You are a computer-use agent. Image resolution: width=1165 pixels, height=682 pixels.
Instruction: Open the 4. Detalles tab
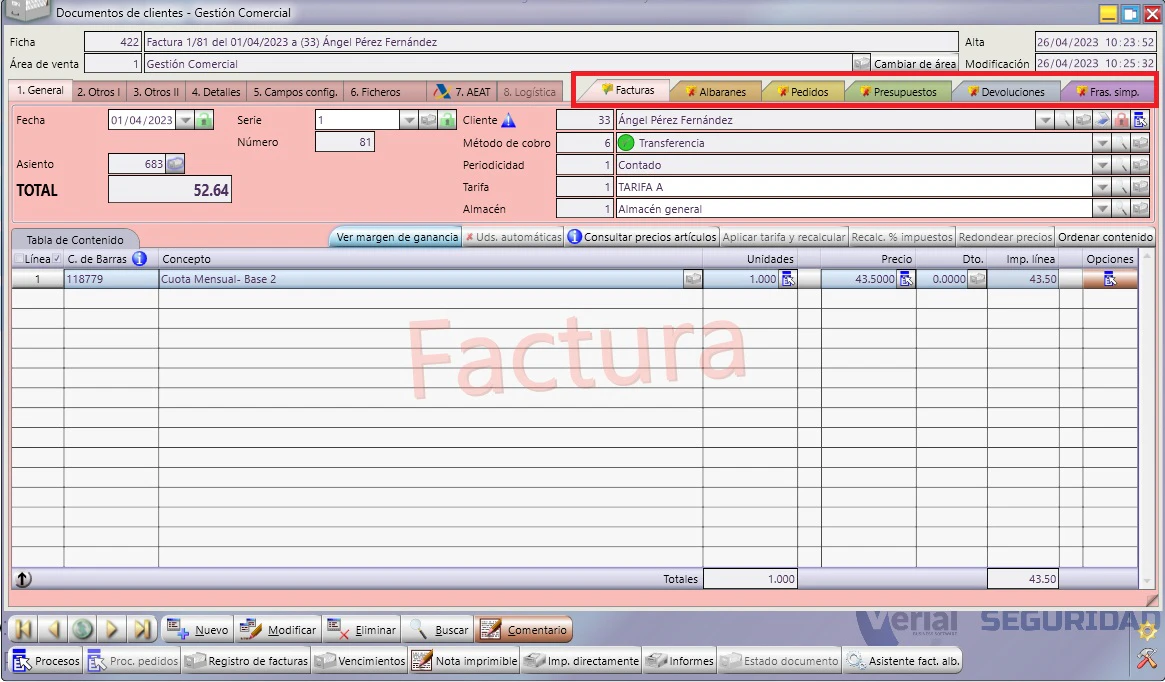point(216,91)
